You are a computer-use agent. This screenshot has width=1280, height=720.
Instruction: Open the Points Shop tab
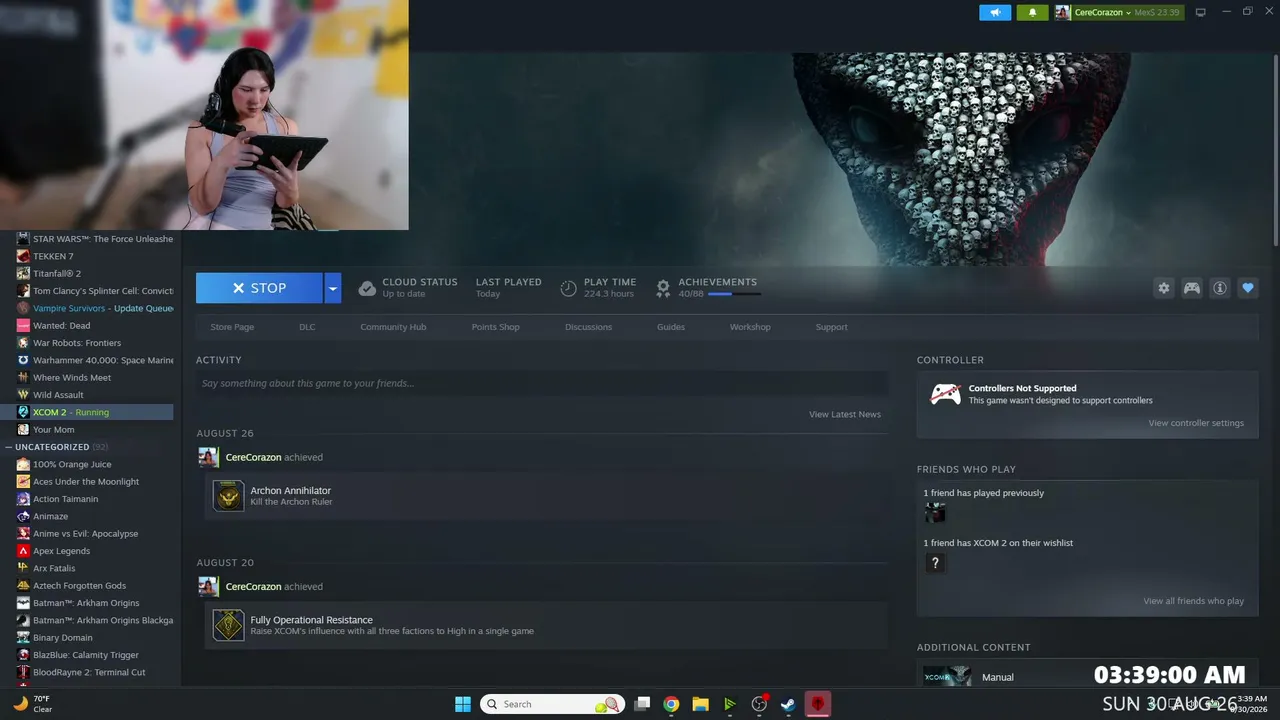pos(496,327)
